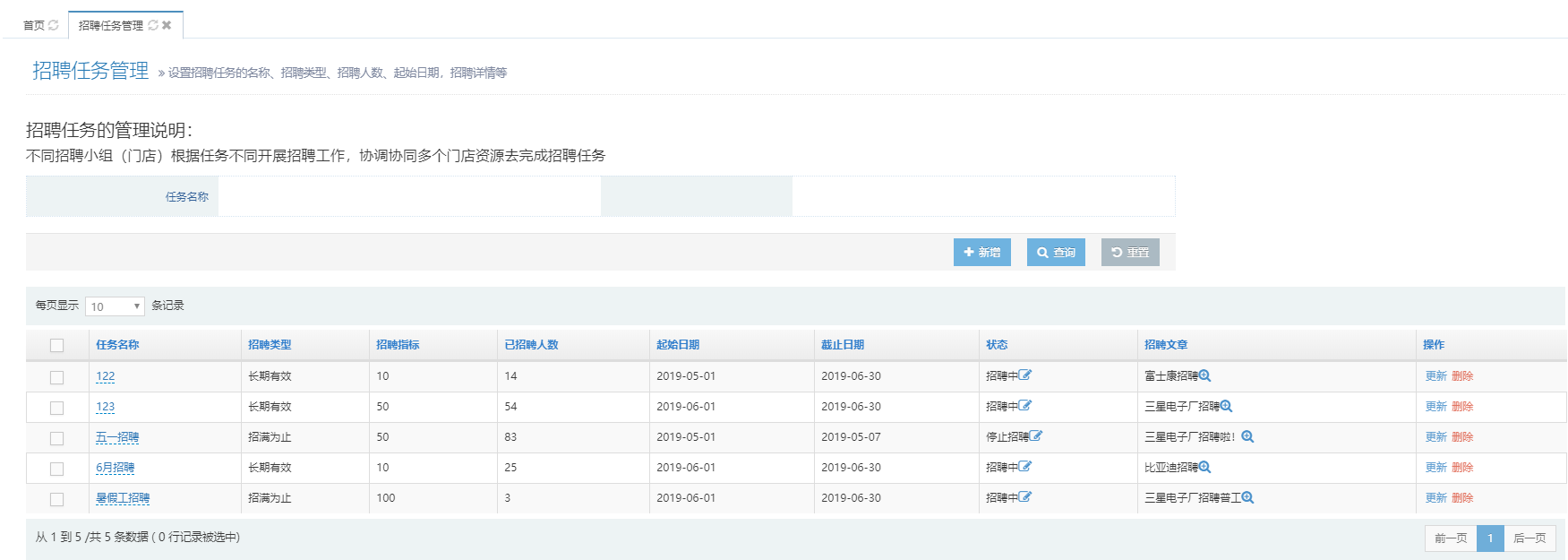Click the edit status icon for 五一招聘
Image resolution: width=1568 pixels, height=560 pixels.
[1036, 436]
